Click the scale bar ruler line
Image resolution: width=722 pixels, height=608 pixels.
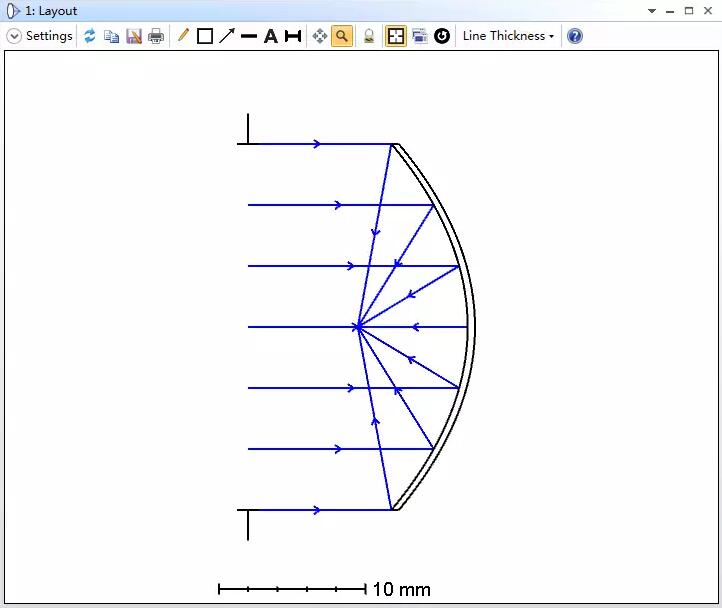[292, 589]
